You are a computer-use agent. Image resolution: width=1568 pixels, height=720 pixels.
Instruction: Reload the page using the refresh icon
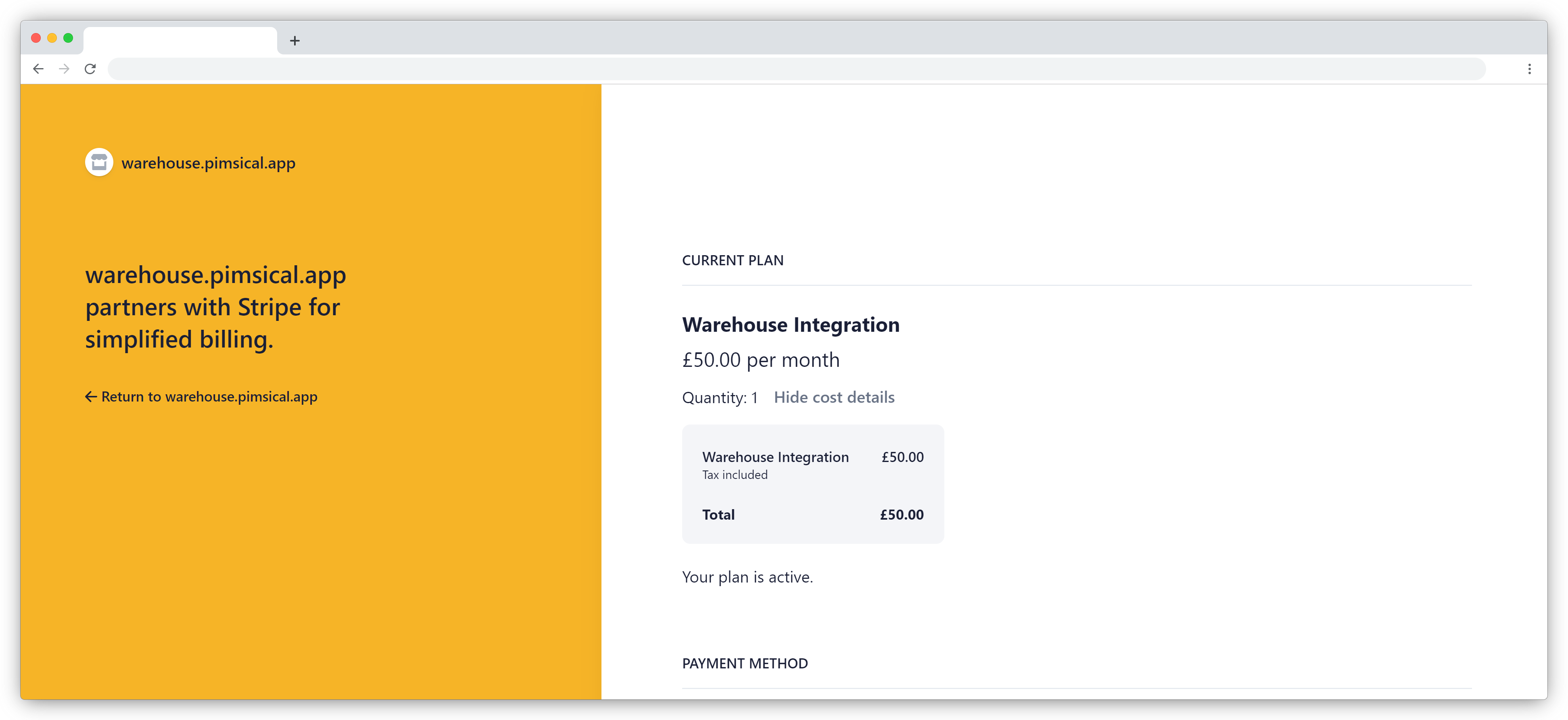90,69
